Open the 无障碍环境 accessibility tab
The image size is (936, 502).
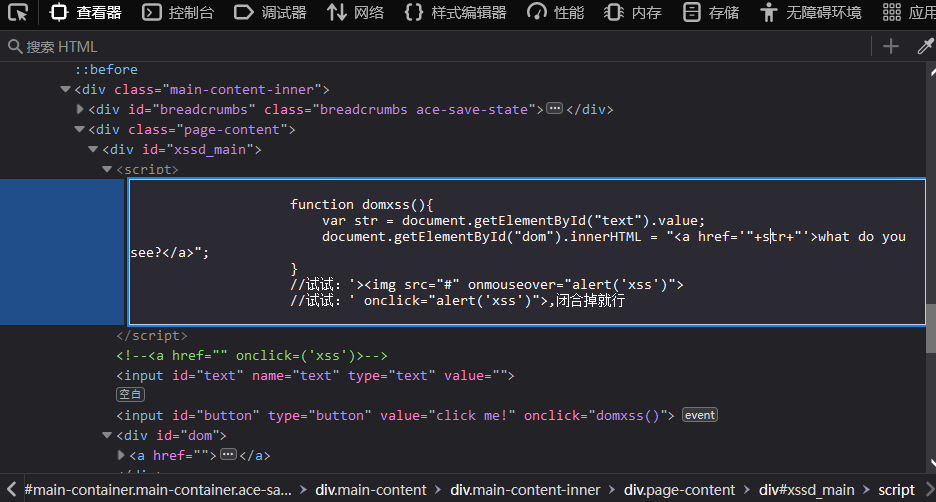811,13
